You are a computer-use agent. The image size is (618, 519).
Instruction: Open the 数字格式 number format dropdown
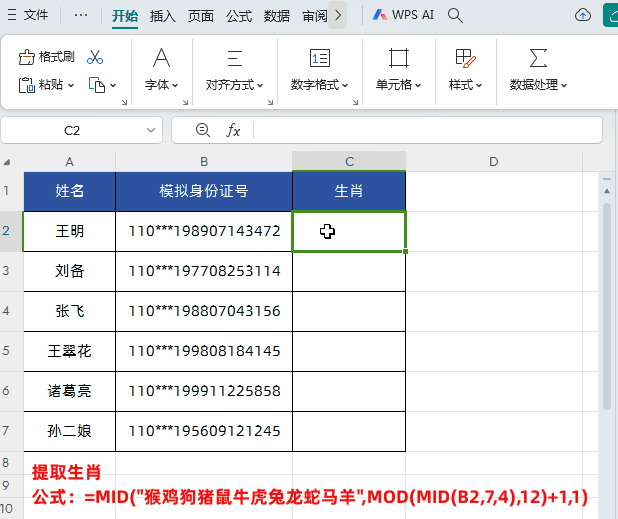pos(320,85)
